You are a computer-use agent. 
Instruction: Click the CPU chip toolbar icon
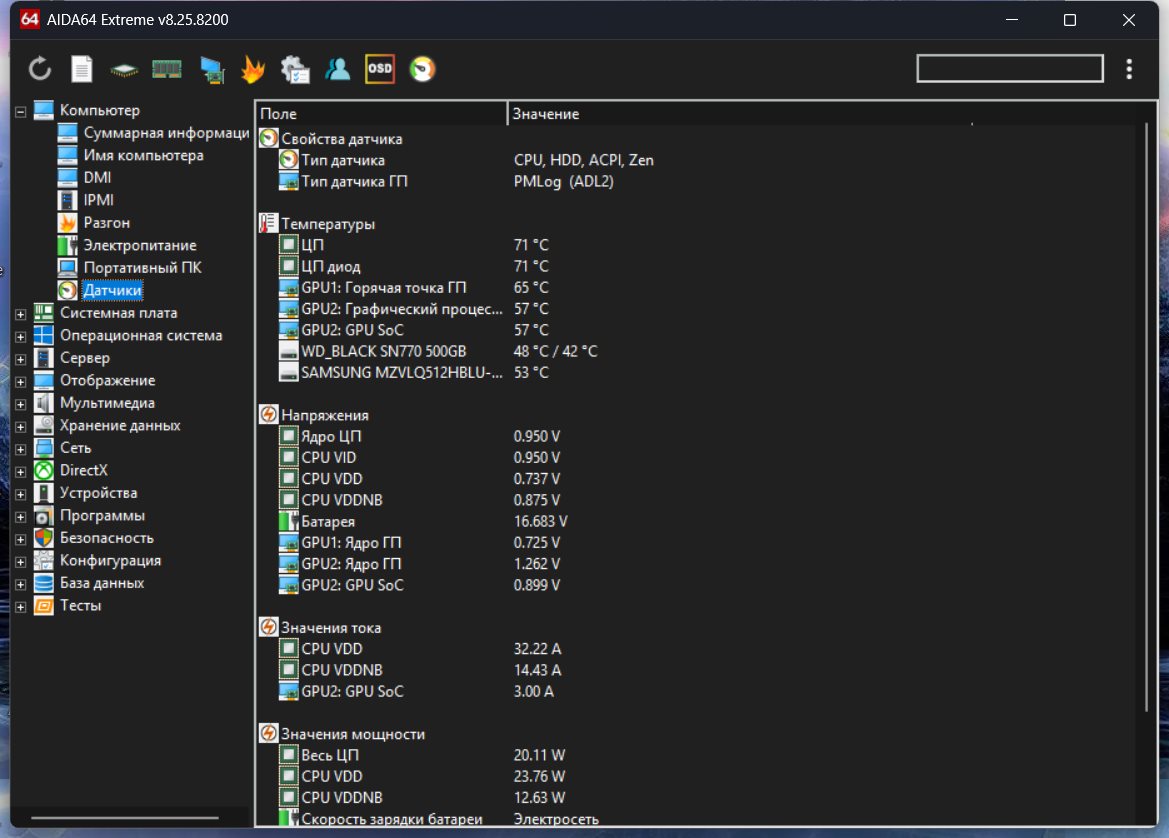coord(124,69)
